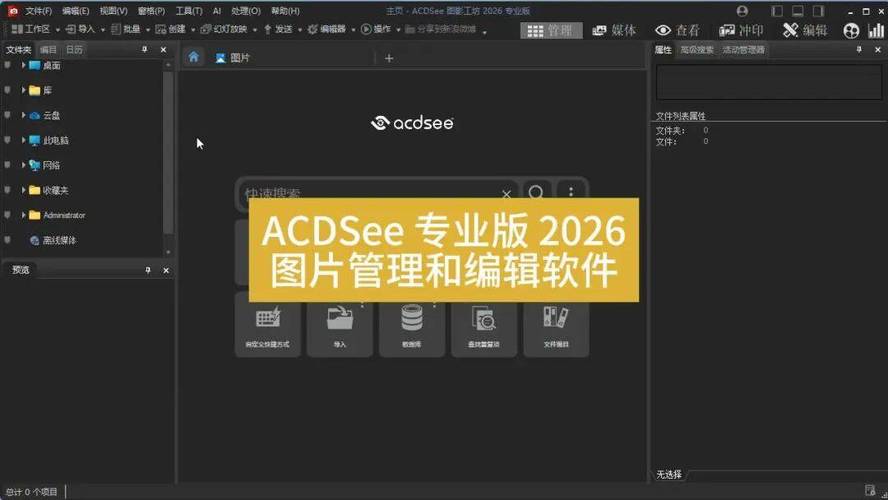The image size is (888, 500).
Task: Open the AI menu
Action: [x=217, y=11]
